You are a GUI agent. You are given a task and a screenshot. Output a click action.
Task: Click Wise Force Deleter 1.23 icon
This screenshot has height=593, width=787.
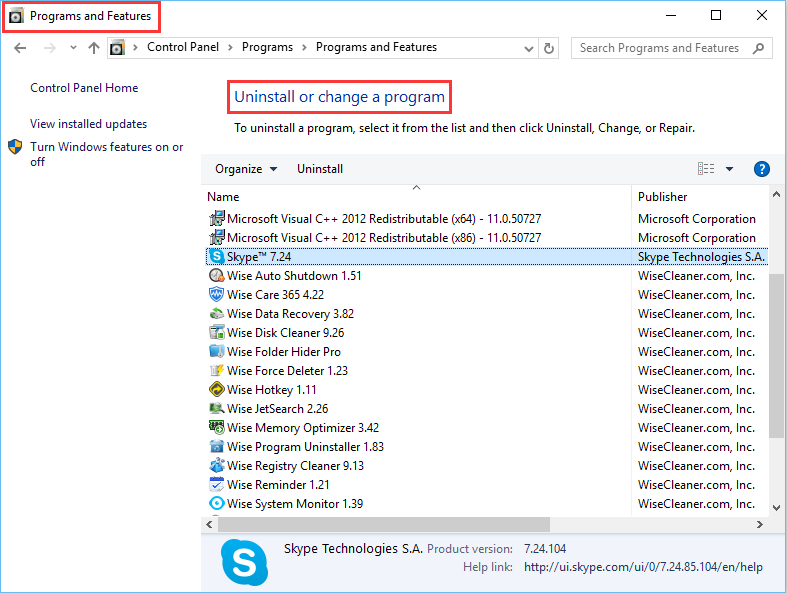tap(216, 371)
